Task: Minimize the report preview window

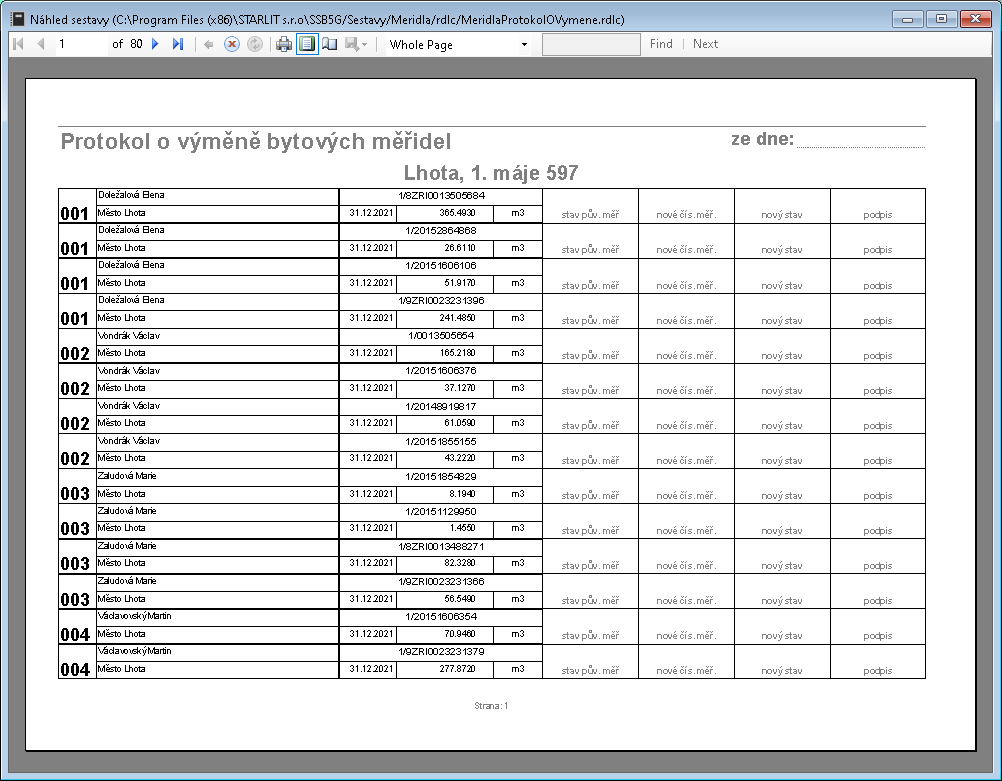Action: coord(909,18)
